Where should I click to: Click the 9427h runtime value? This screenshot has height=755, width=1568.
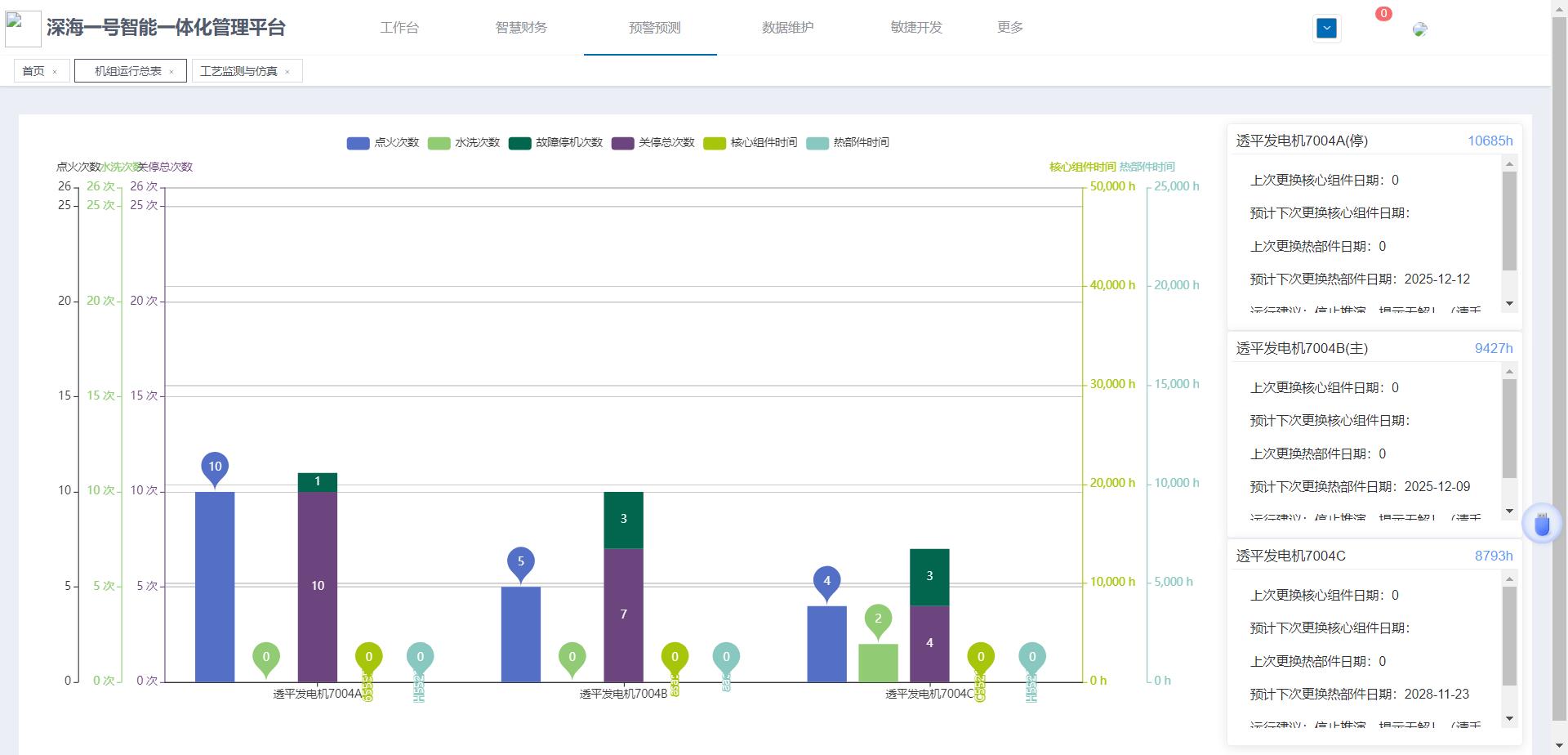pyautogui.click(x=1494, y=348)
